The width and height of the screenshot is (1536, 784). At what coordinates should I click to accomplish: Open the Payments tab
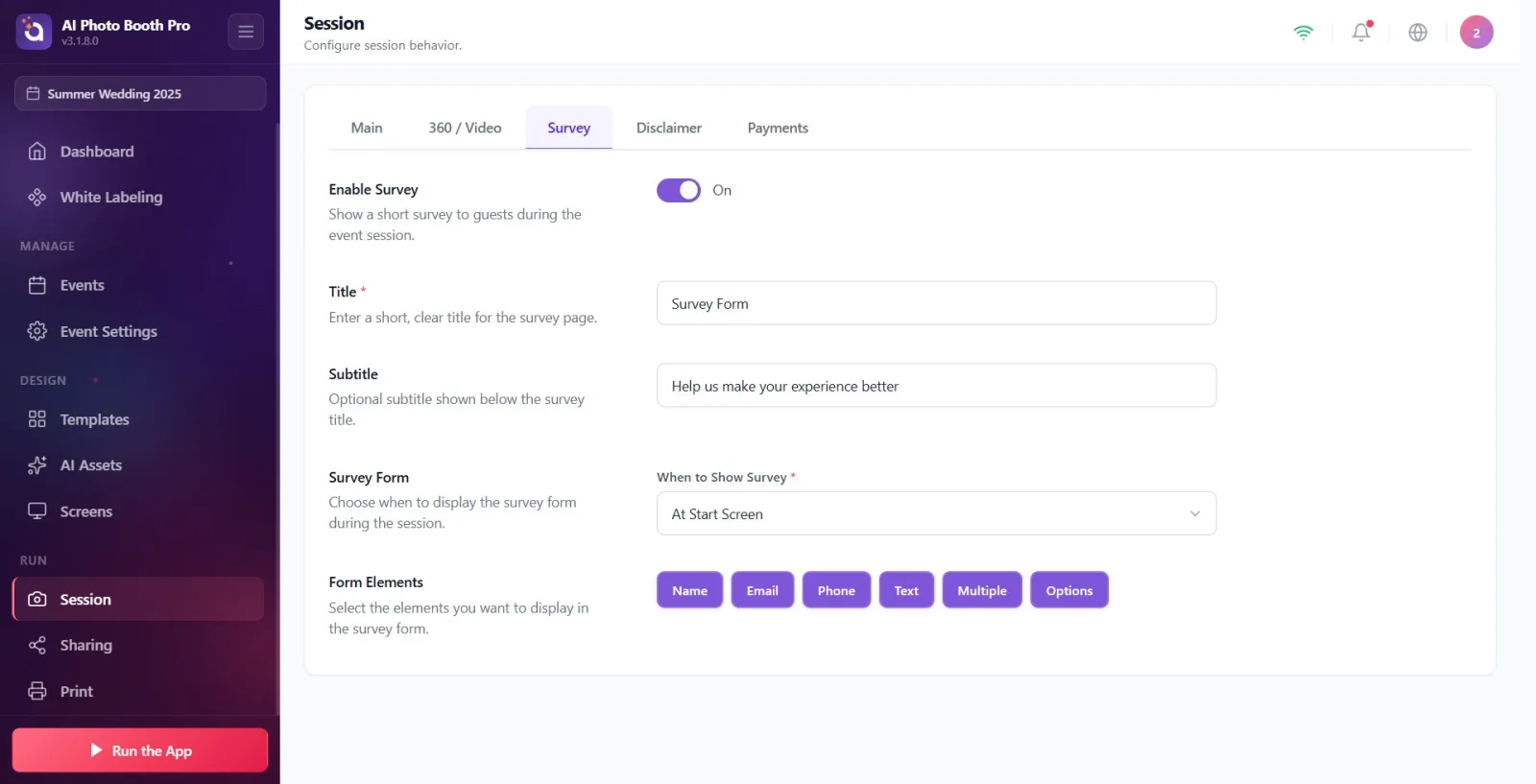coord(778,128)
